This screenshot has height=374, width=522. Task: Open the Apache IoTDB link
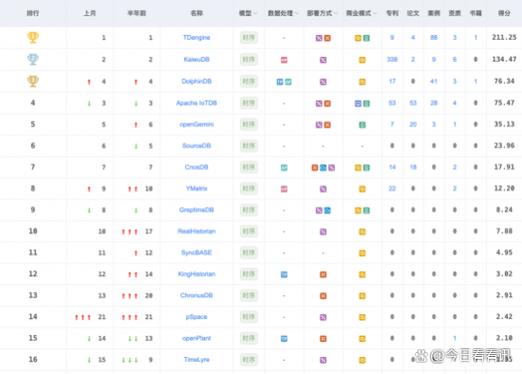(x=197, y=103)
